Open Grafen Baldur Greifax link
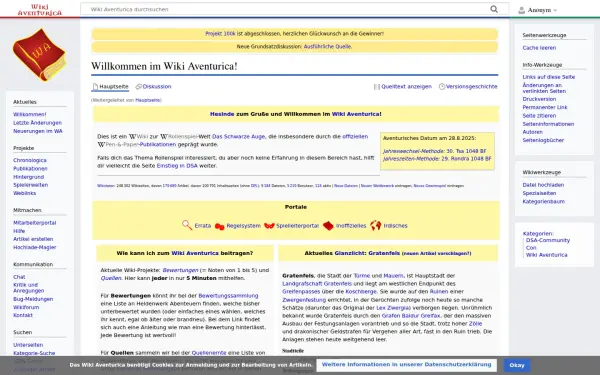 tap(411, 316)
